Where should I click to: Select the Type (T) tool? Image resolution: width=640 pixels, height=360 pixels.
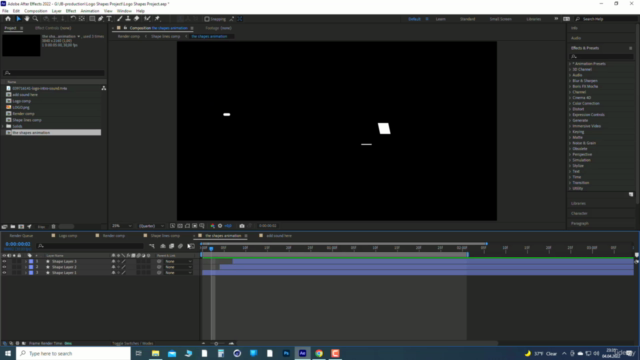[x=109, y=19]
